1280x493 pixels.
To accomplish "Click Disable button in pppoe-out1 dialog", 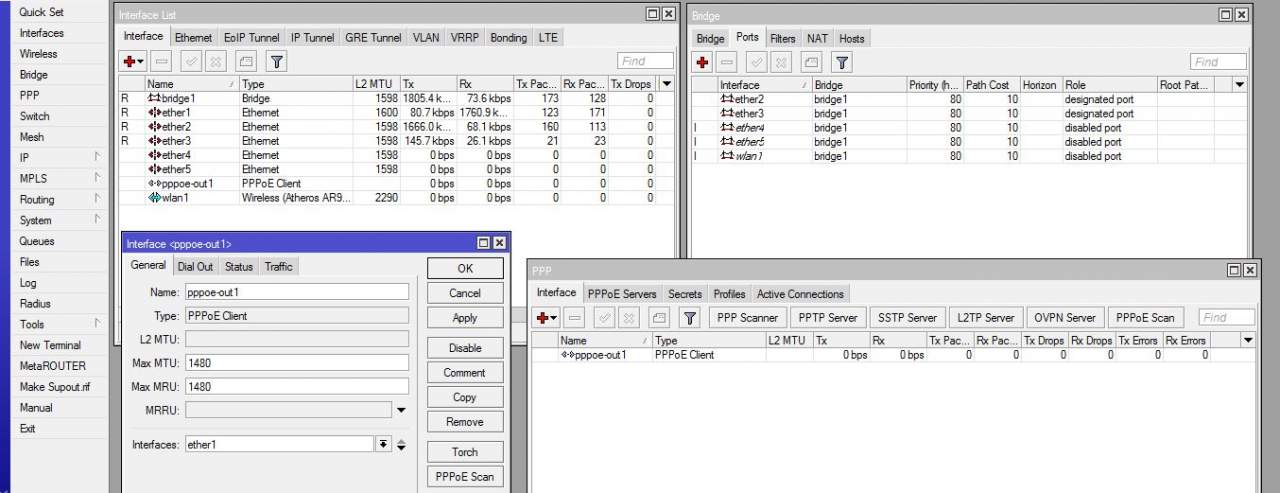I will [465, 348].
